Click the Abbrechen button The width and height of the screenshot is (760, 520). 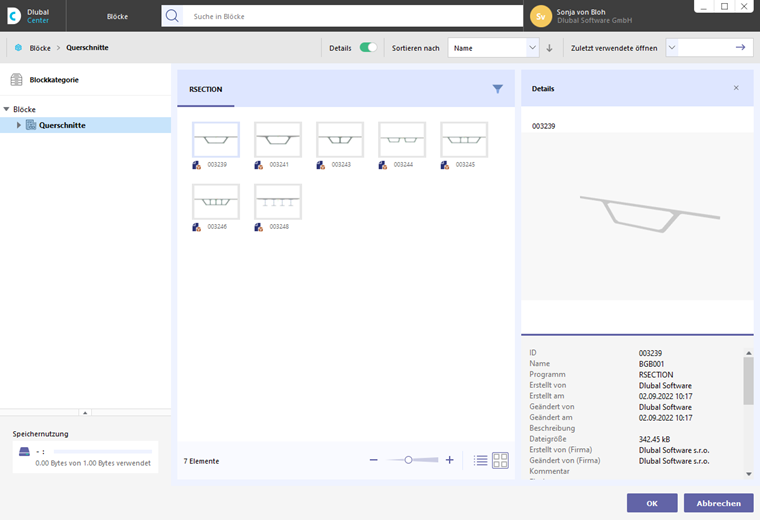coord(718,503)
